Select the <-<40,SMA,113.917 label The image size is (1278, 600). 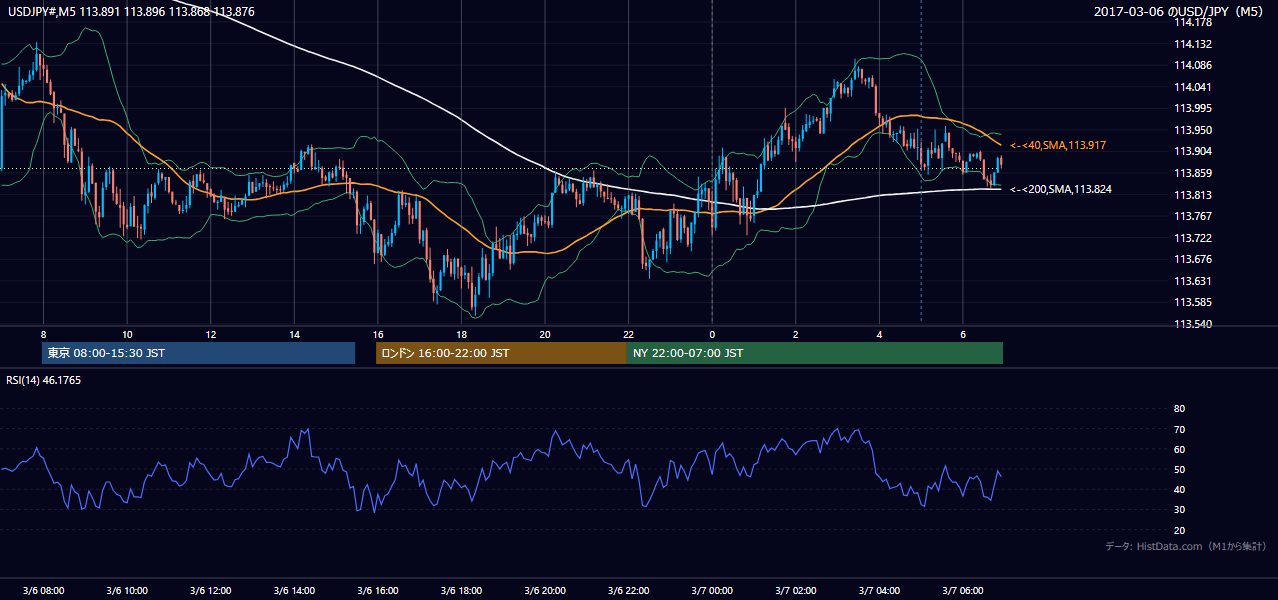click(x=1057, y=146)
